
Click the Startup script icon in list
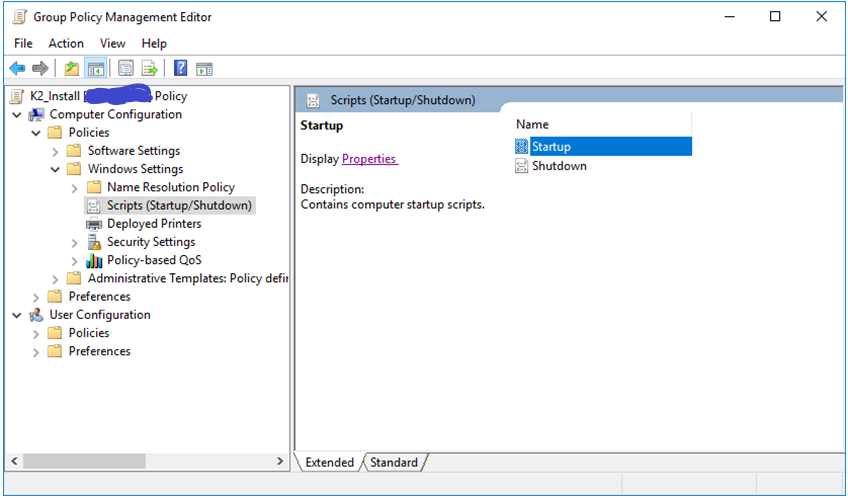pos(521,147)
